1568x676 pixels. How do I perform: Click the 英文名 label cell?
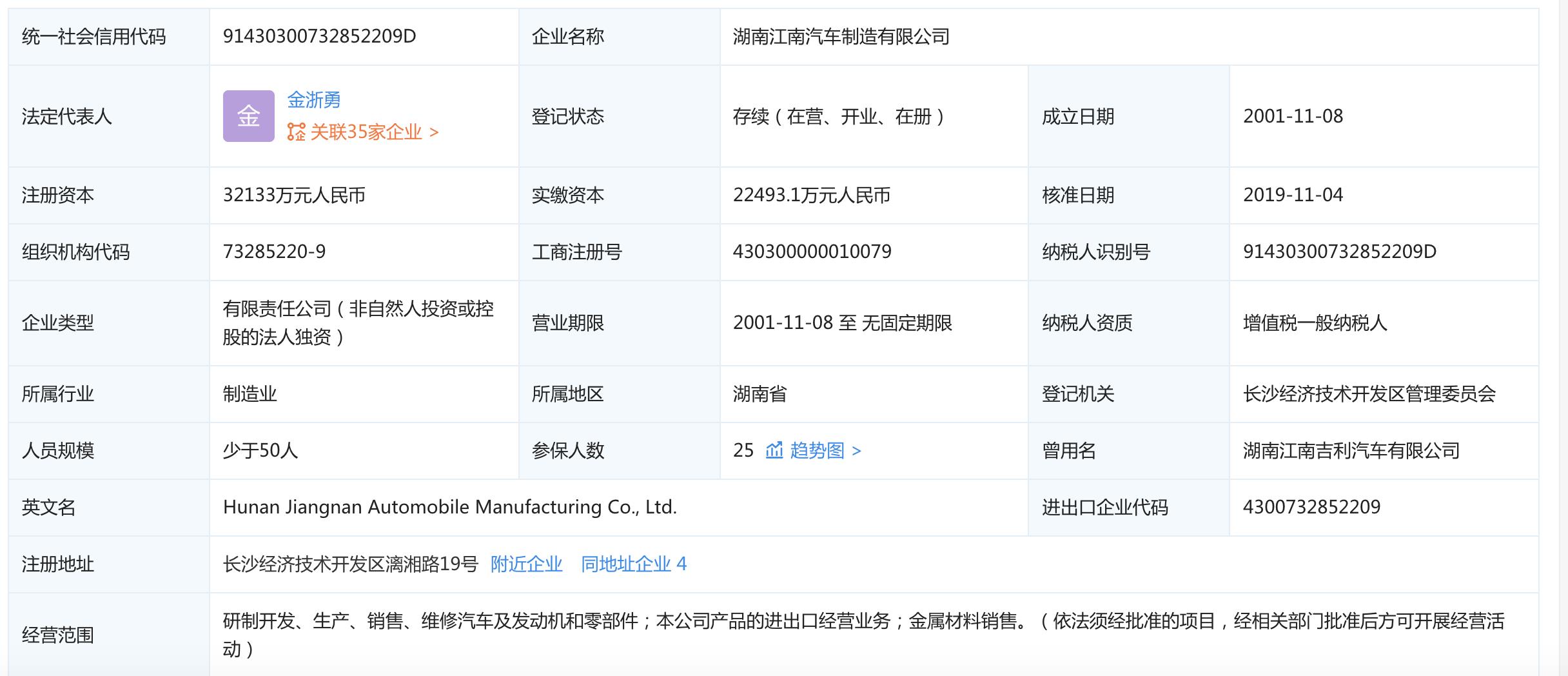click(x=109, y=508)
